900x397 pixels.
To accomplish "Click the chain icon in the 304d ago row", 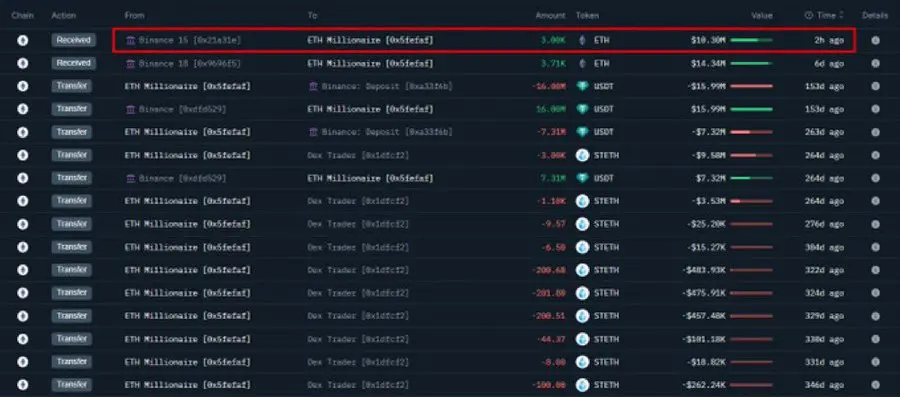I will [22, 247].
